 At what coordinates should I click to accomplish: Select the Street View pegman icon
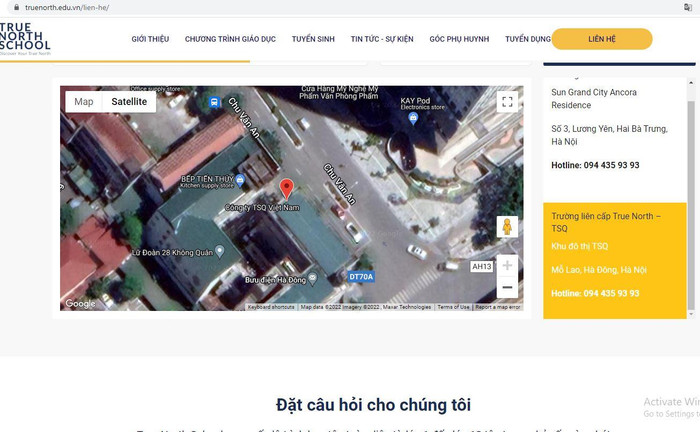click(x=507, y=227)
